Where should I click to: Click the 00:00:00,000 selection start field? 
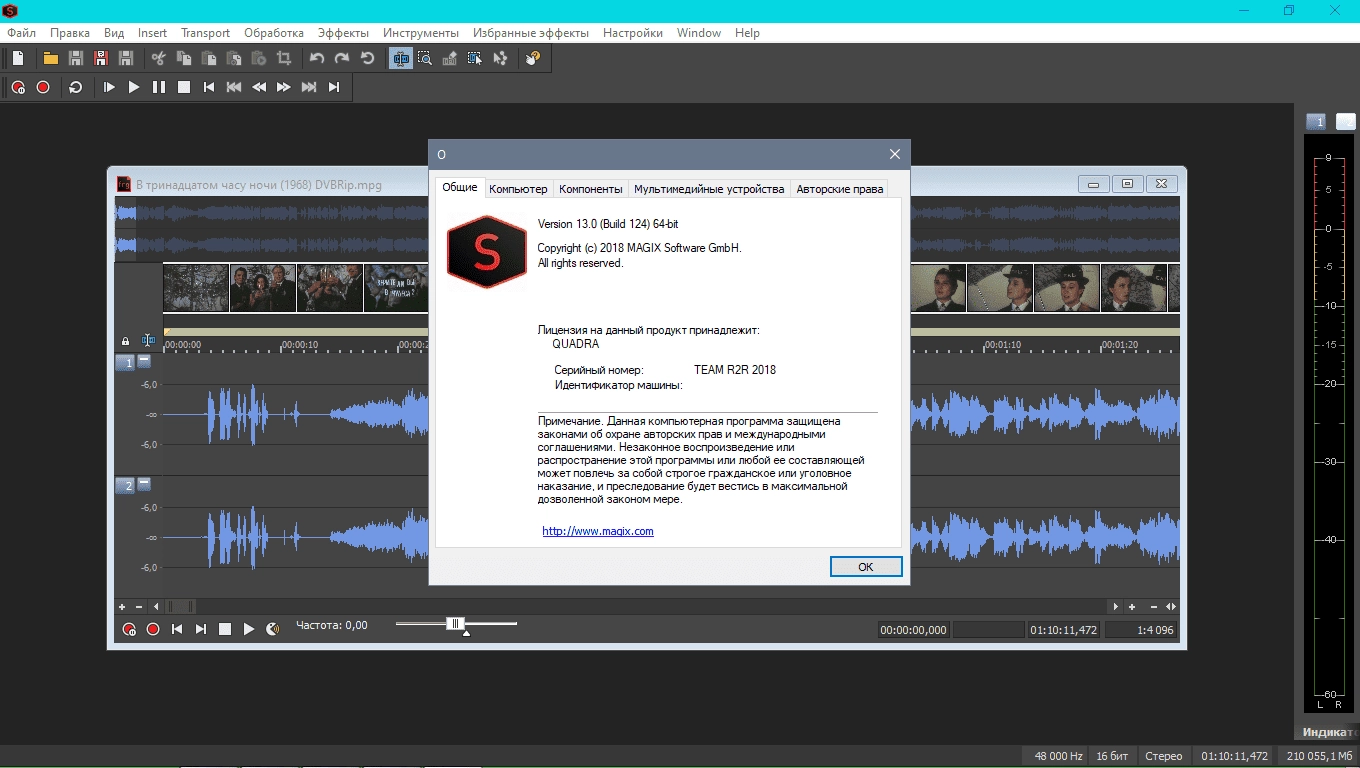coord(913,630)
